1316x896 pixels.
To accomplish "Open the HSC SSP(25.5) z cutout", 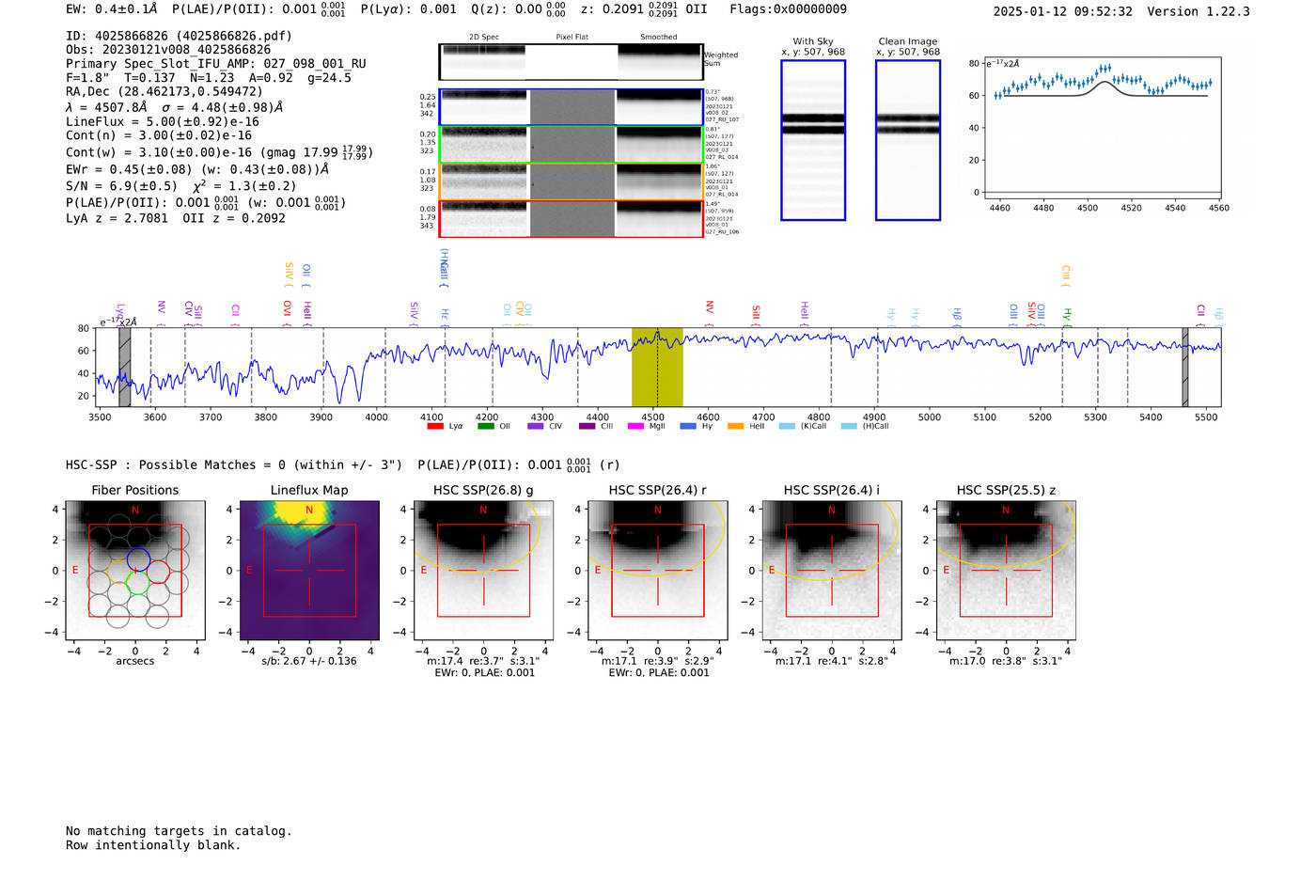I will [x=1006, y=570].
